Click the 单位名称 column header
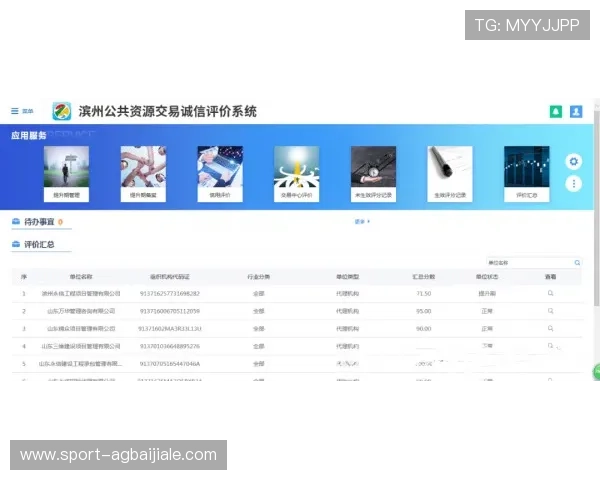Viewport: 600px width, 480px height. click(81, 277)
